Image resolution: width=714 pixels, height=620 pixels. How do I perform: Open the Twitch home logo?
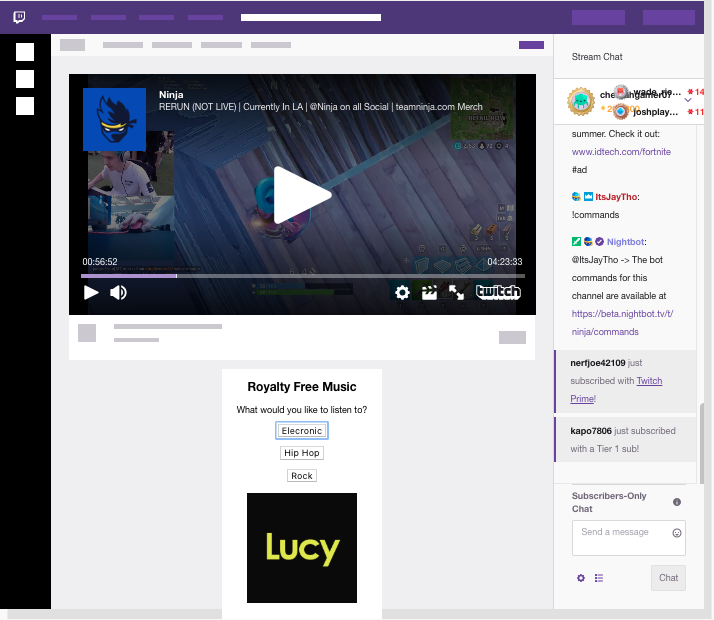[19, 17]
